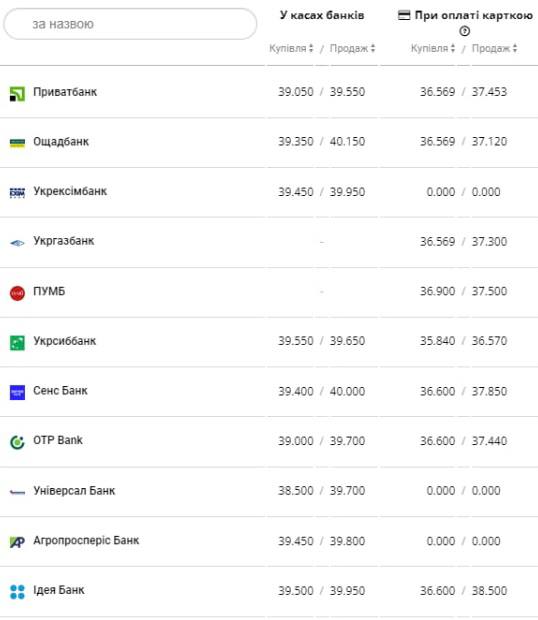Click the Сенс Банк blue logo icon

point(17,392)
